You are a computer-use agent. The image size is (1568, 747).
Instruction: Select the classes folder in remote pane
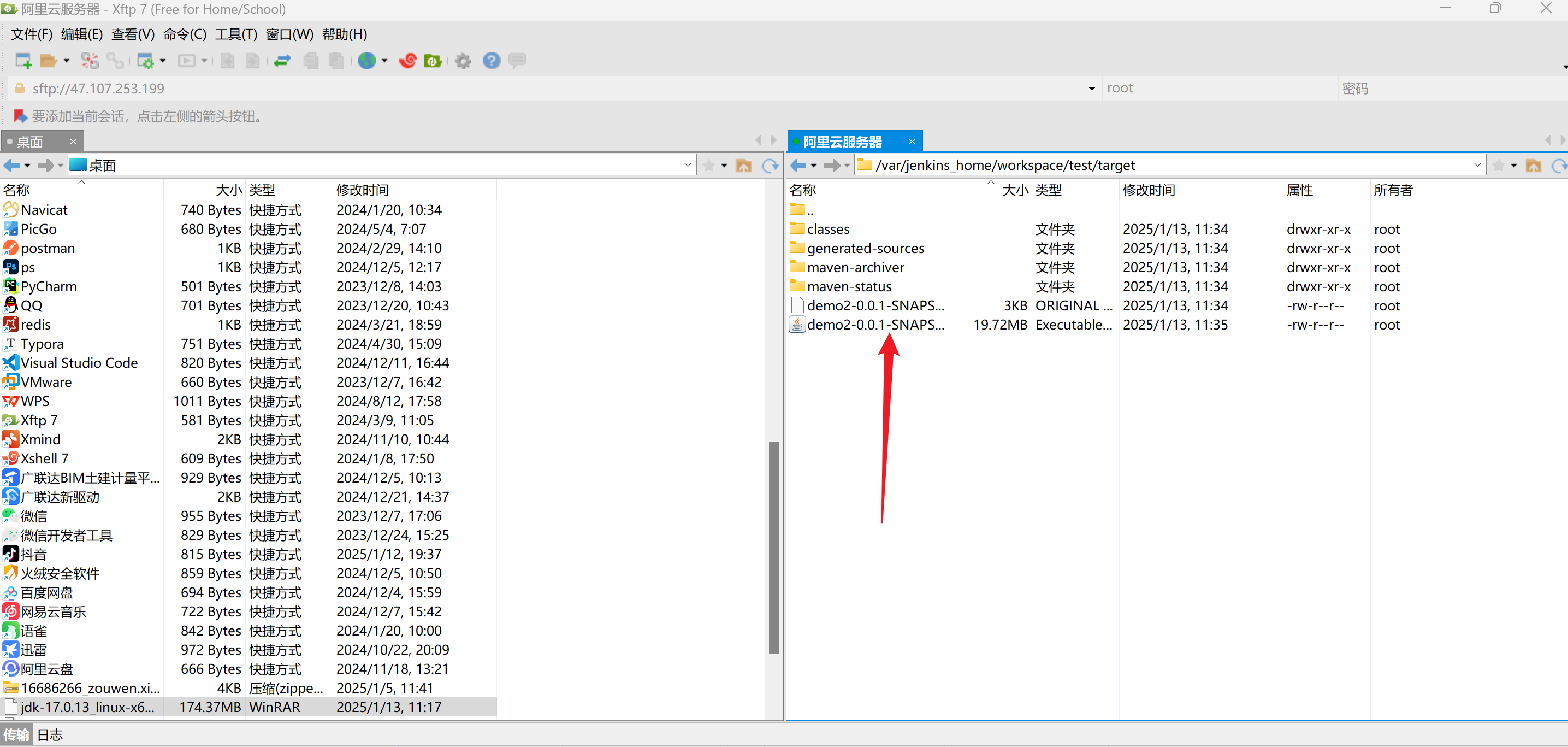827,230
